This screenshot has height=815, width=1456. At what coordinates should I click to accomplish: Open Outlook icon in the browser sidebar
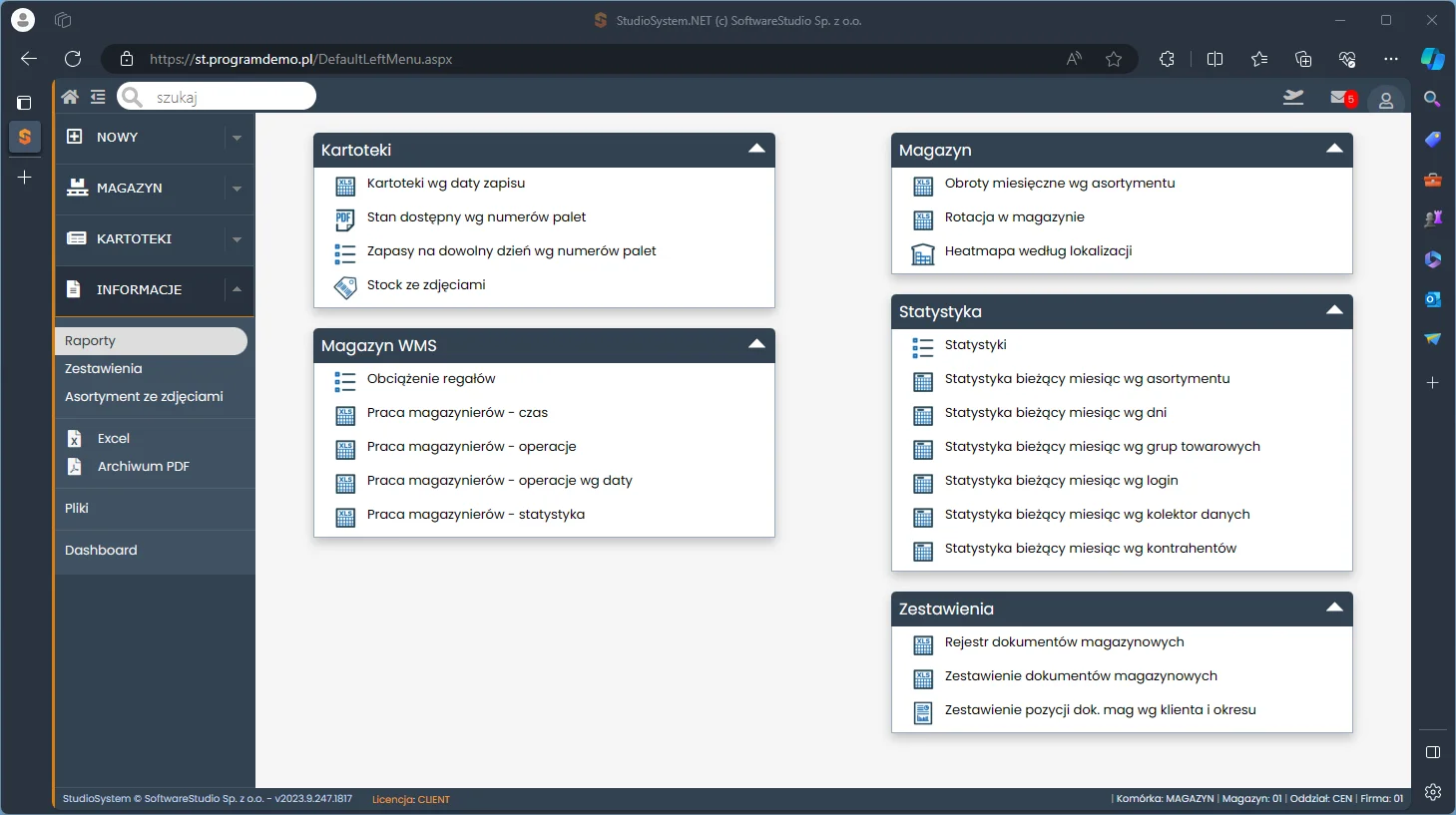[x=1433, y=299]
